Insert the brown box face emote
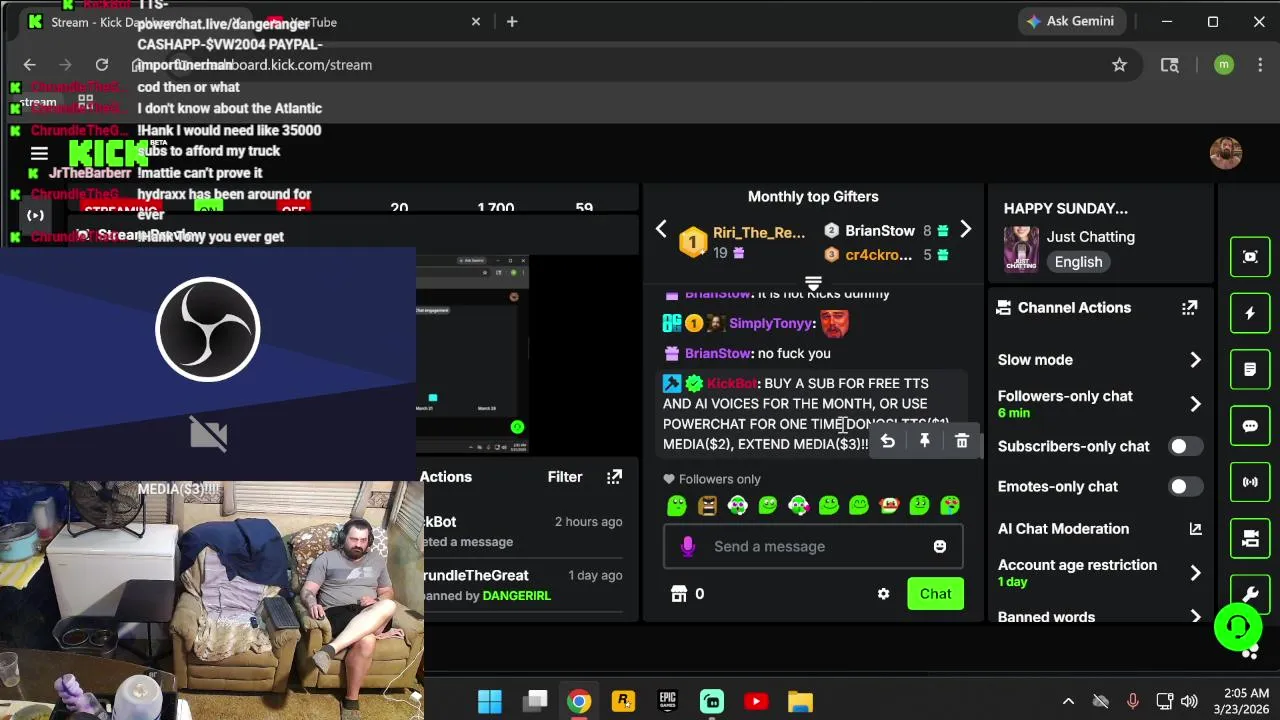Viewport: 1280px width, 720px height. [707, 506]
